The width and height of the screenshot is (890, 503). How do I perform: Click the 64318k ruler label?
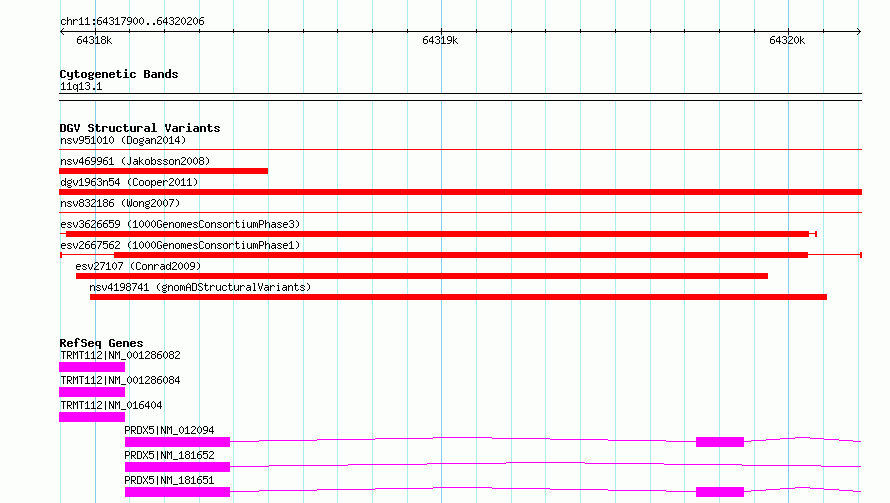pos(94,40)
